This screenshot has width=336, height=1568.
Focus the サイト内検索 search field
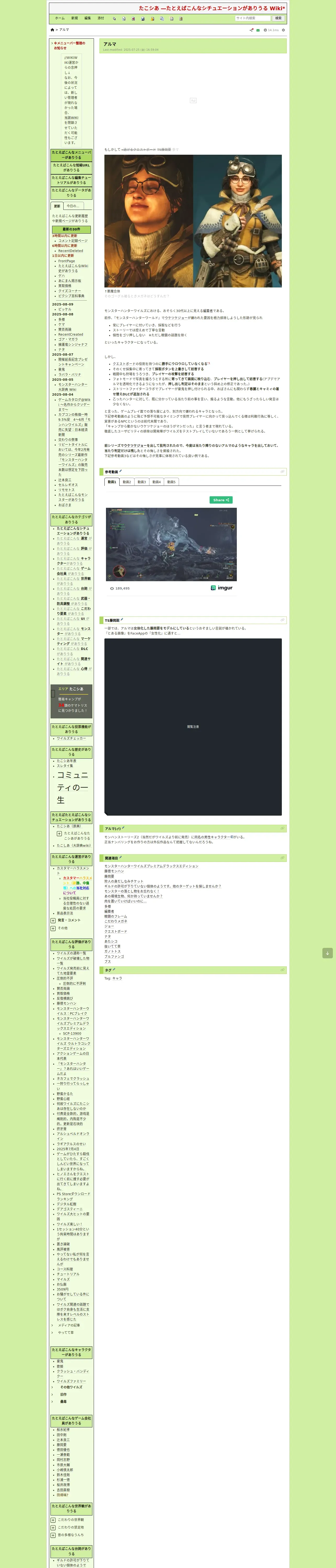pyautogui.click(x=253, y=18)
